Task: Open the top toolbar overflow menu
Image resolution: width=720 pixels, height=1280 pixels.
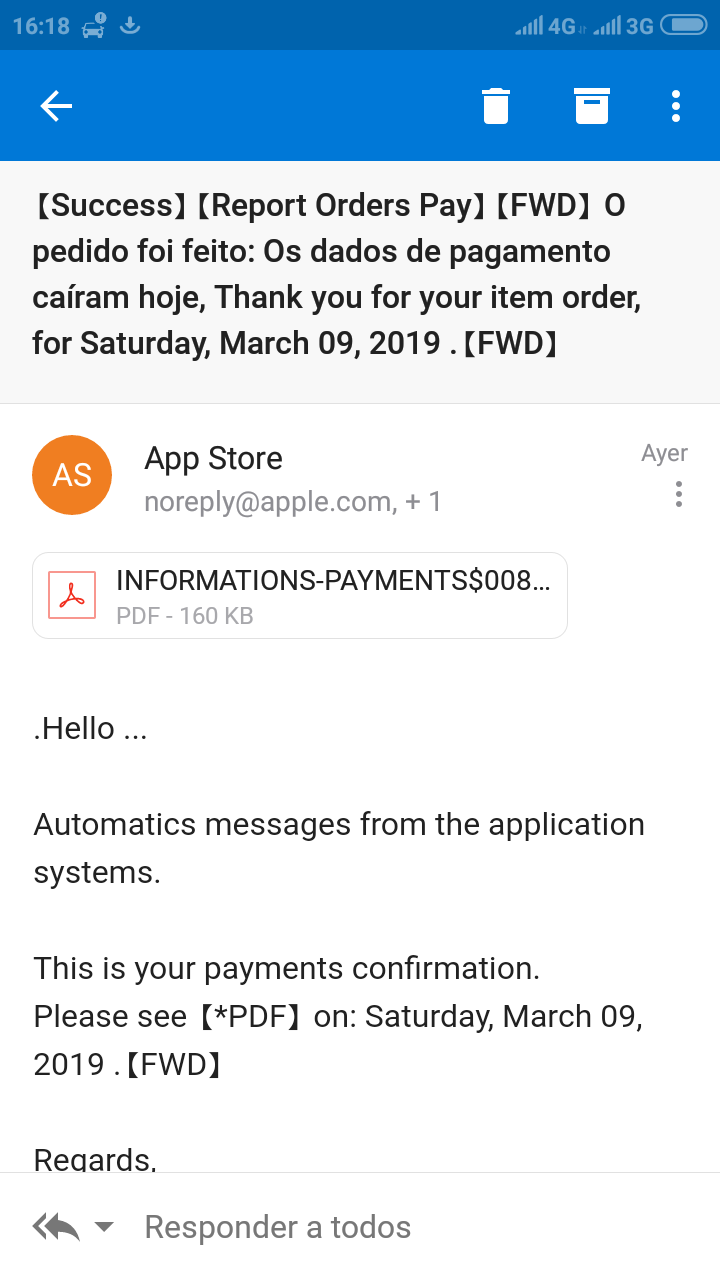Action: coord(677,106)
